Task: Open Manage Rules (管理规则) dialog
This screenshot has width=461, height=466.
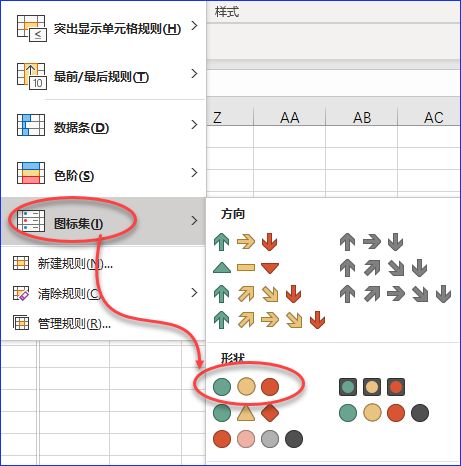Action: (103, 323)
